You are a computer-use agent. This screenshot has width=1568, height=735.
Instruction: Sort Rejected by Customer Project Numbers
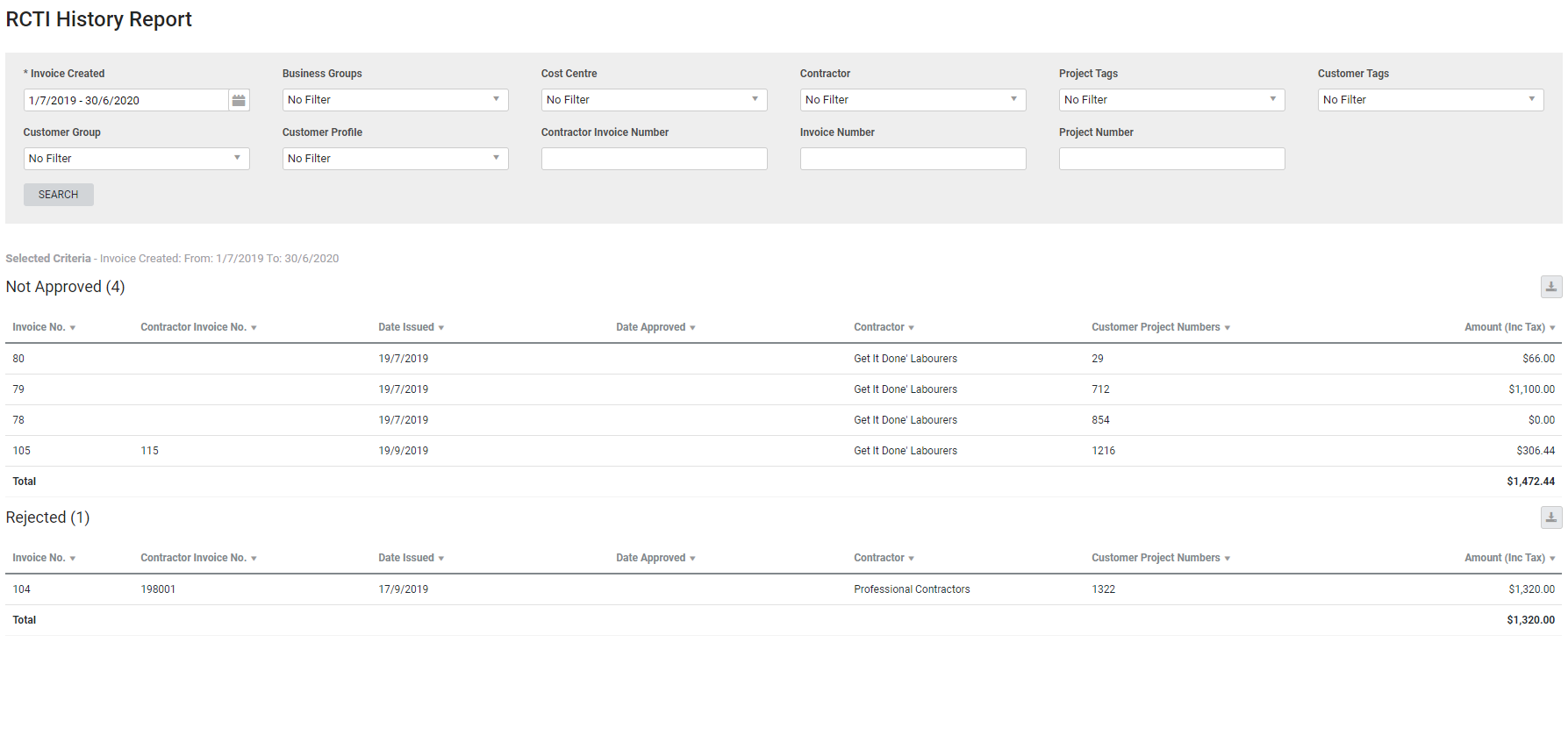[x=1161, y=558]
